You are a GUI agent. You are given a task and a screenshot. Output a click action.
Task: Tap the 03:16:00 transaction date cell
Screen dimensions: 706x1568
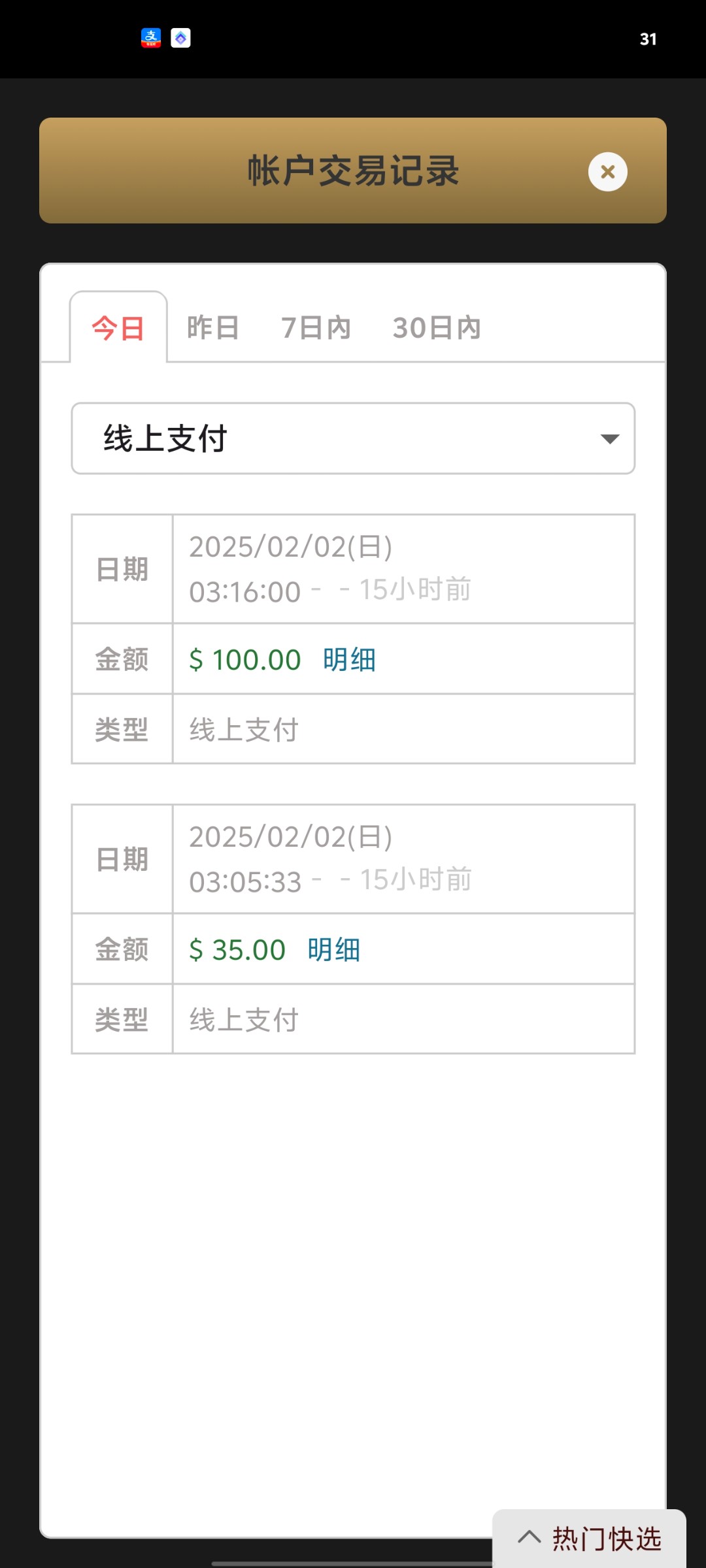point(403,569)
